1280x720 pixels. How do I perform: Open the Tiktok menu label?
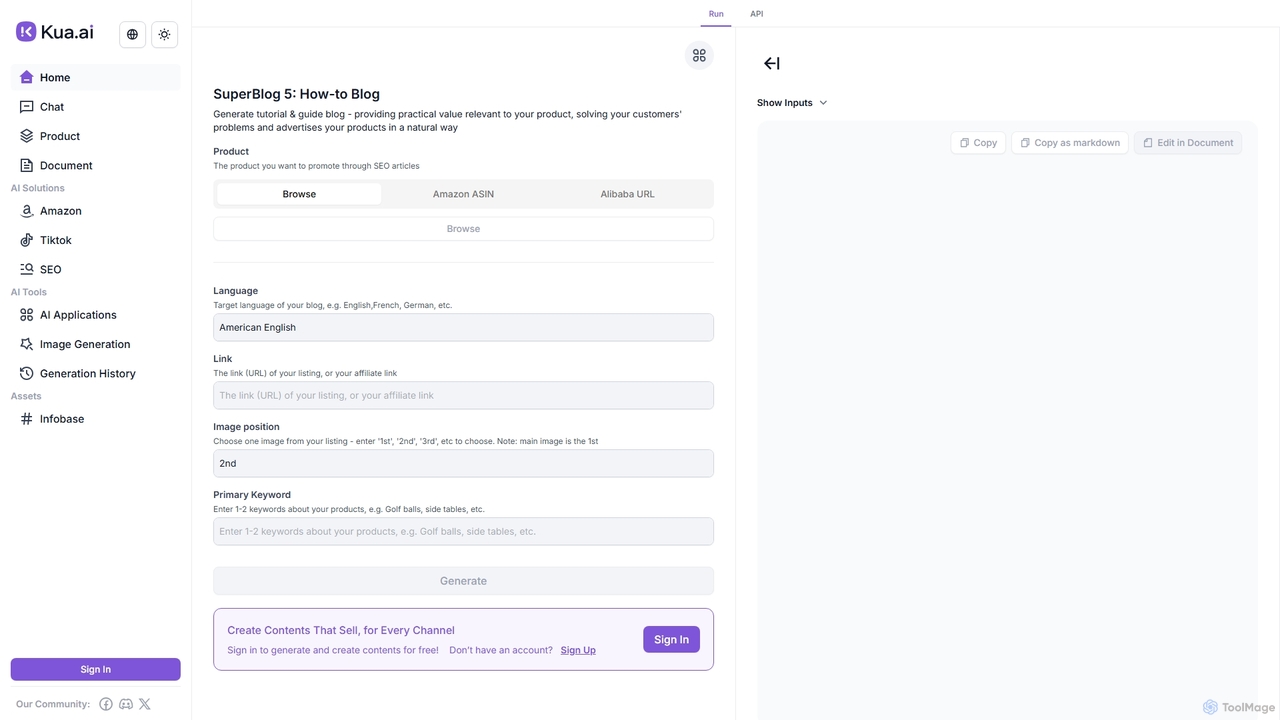(x=56, y=240)
